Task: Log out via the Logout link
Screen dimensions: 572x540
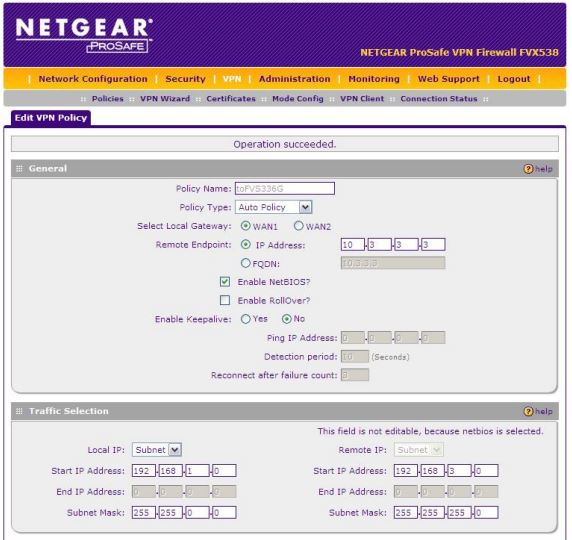Action: click(514, 79)
